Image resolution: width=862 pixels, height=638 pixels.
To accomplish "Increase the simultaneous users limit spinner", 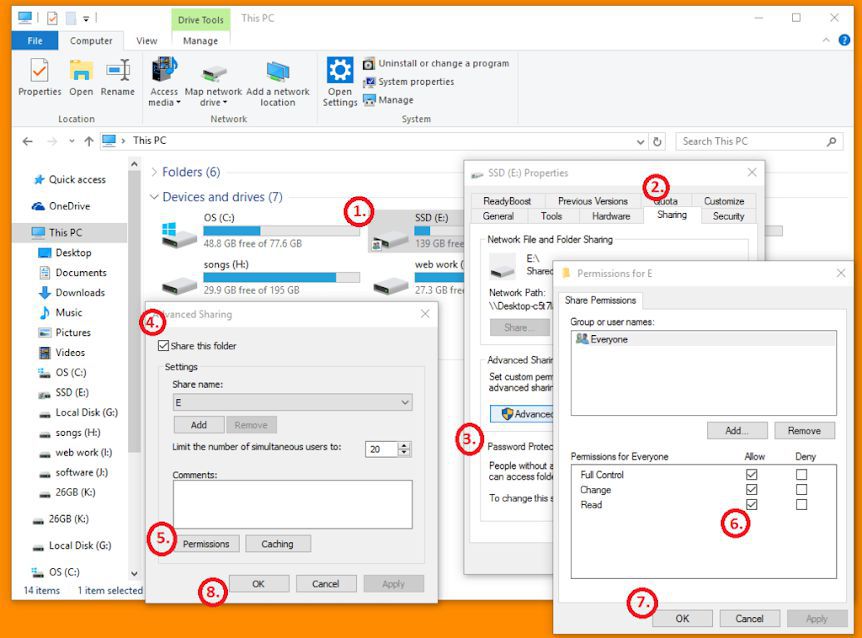I will 404,445.
